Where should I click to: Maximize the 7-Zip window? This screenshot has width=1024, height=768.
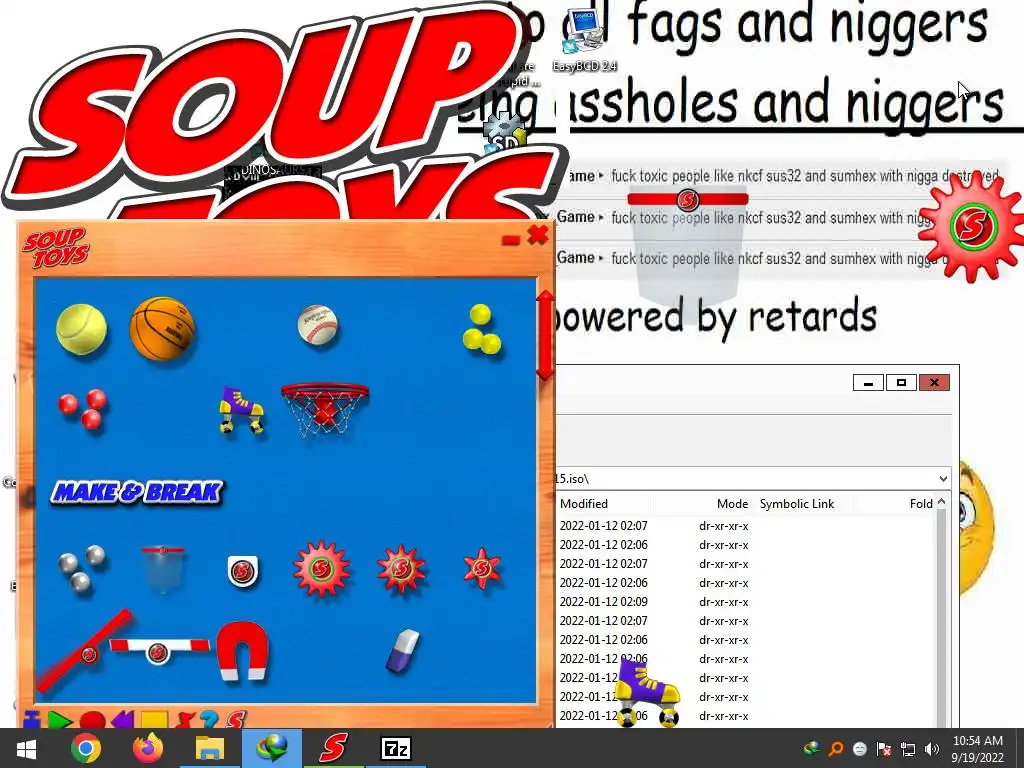click(901, 383)
